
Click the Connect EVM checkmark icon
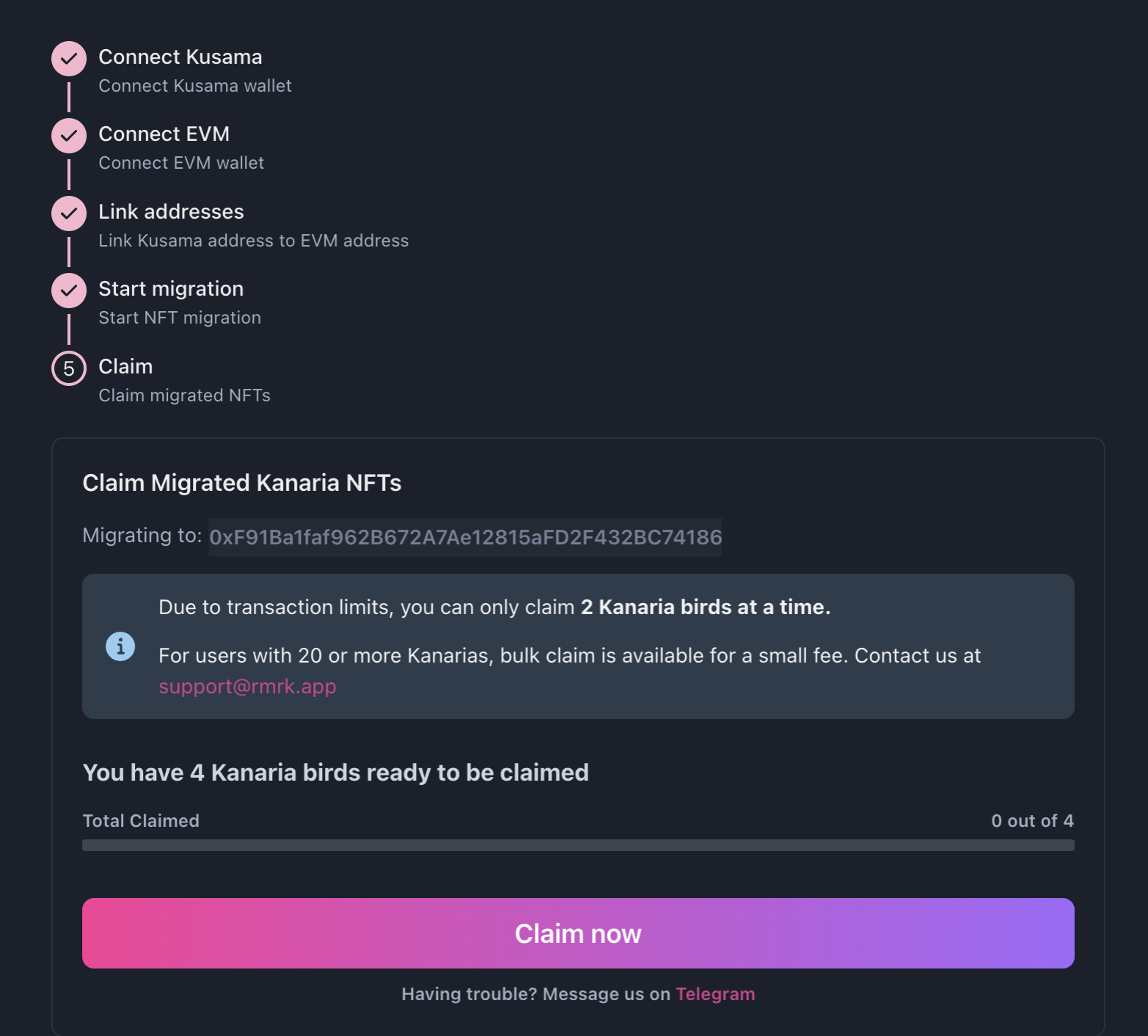pos(69,136)
